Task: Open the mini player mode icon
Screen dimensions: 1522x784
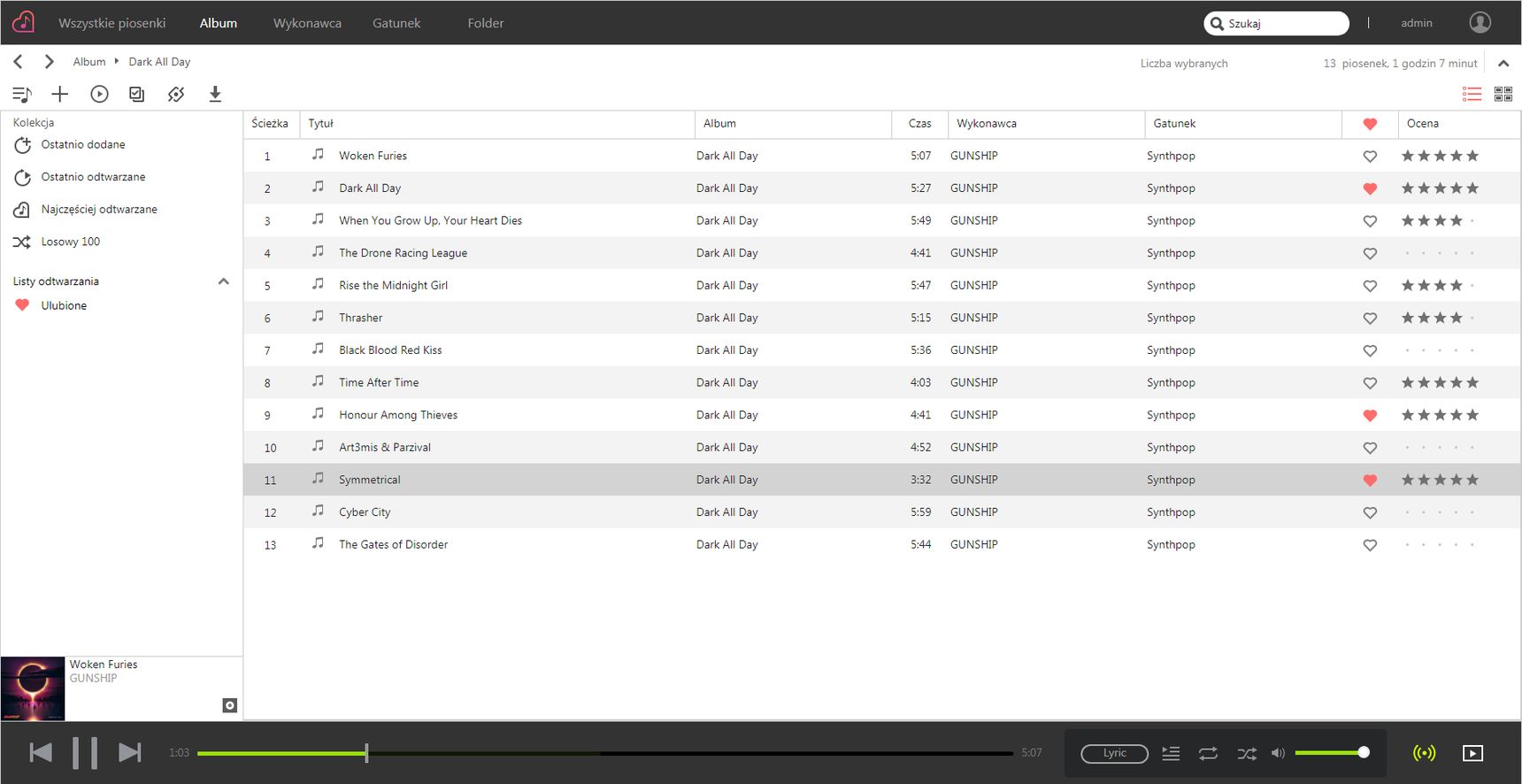Action: 1472,754
